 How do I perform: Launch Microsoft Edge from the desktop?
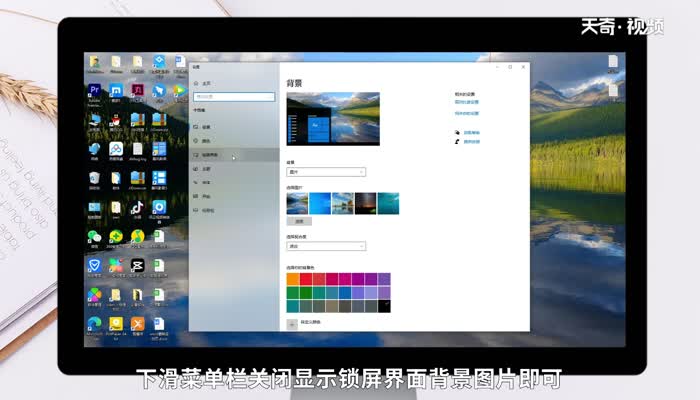tap(94, 324)
